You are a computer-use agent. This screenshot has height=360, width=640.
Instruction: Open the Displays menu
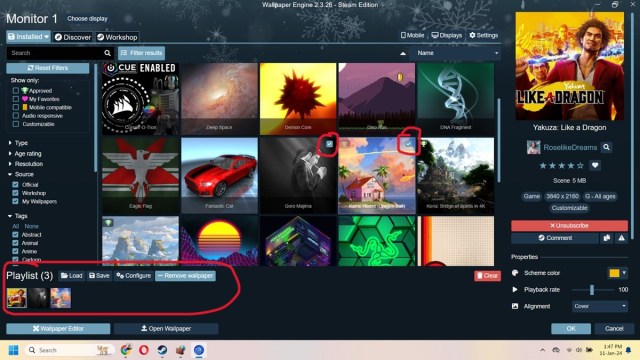coord(447,36)
